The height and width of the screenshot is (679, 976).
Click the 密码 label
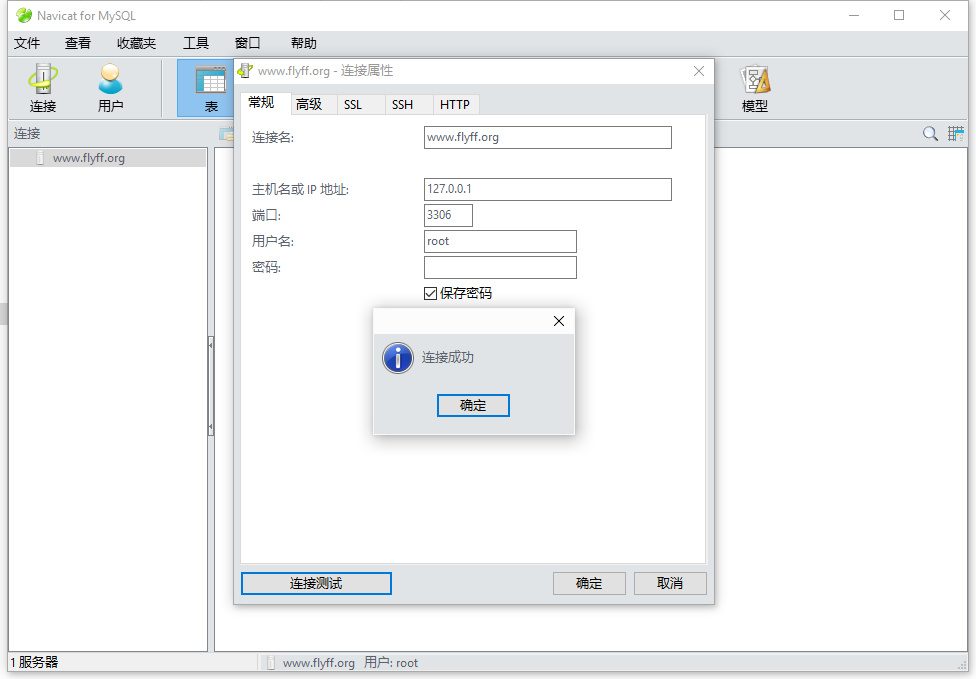pos(266,268)
